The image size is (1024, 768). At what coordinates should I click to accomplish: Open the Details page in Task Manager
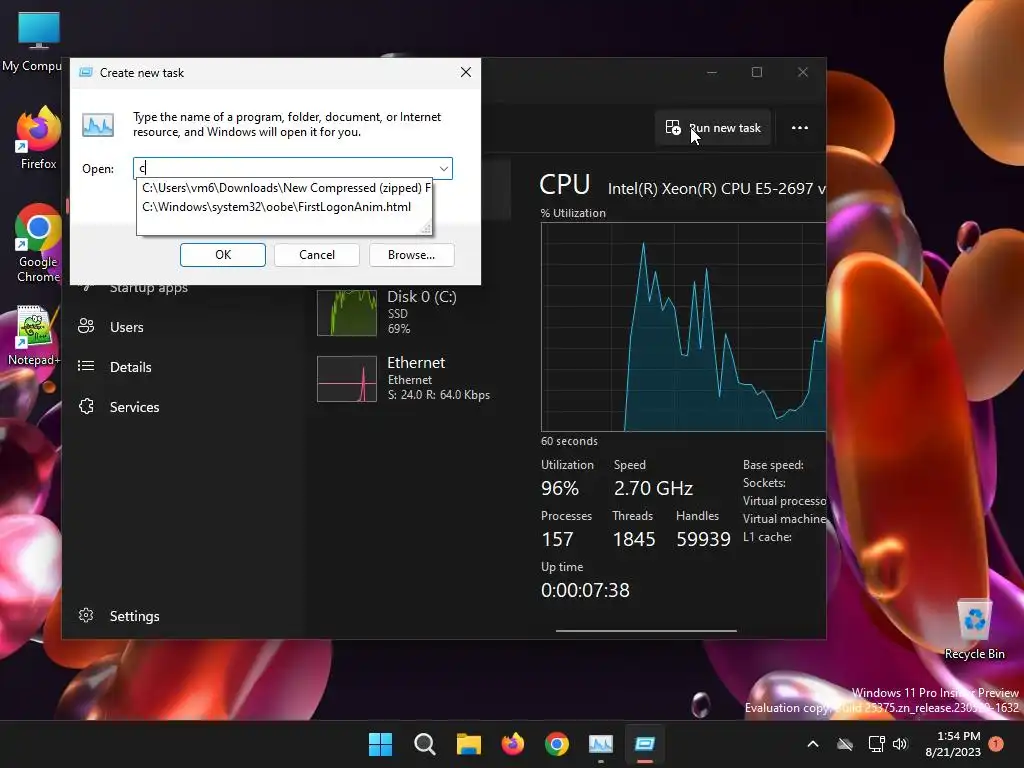[131, 367]
